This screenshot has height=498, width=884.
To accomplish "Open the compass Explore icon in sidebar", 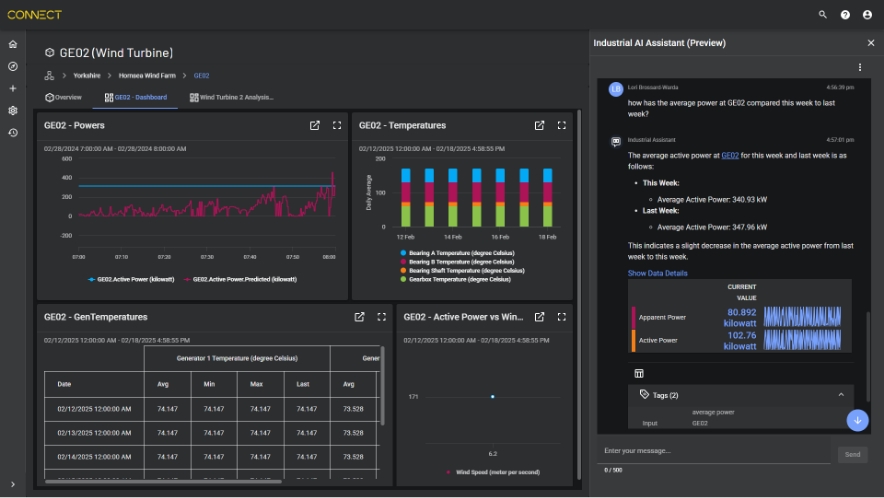I will click(x=12, y=67).
